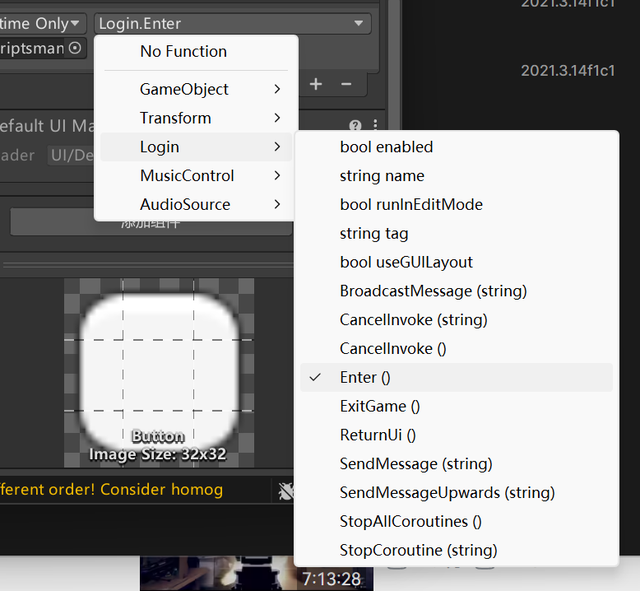Select BroadcastMessage (string) function
640x591 pixels.
[456, 291]
